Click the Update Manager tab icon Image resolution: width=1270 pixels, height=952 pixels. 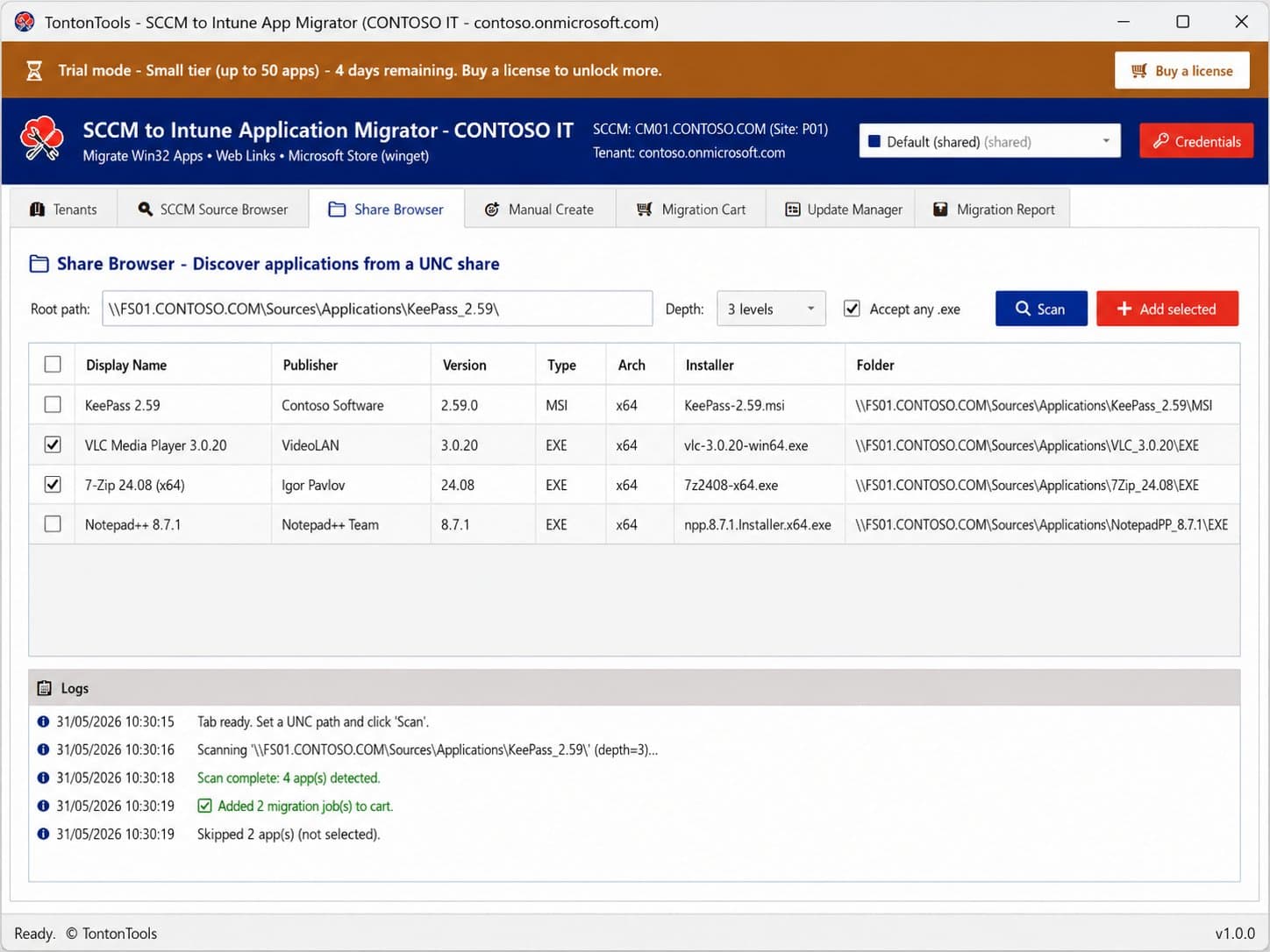point(793,210)
